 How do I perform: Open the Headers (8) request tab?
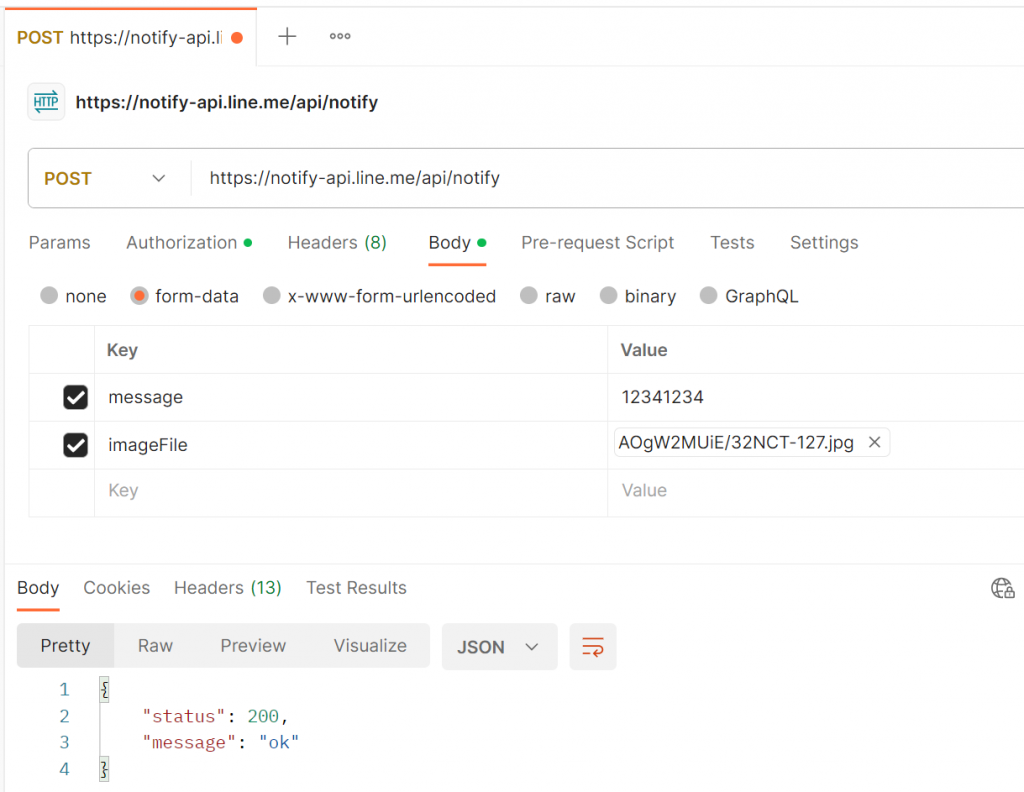click(x=337, y=243)
